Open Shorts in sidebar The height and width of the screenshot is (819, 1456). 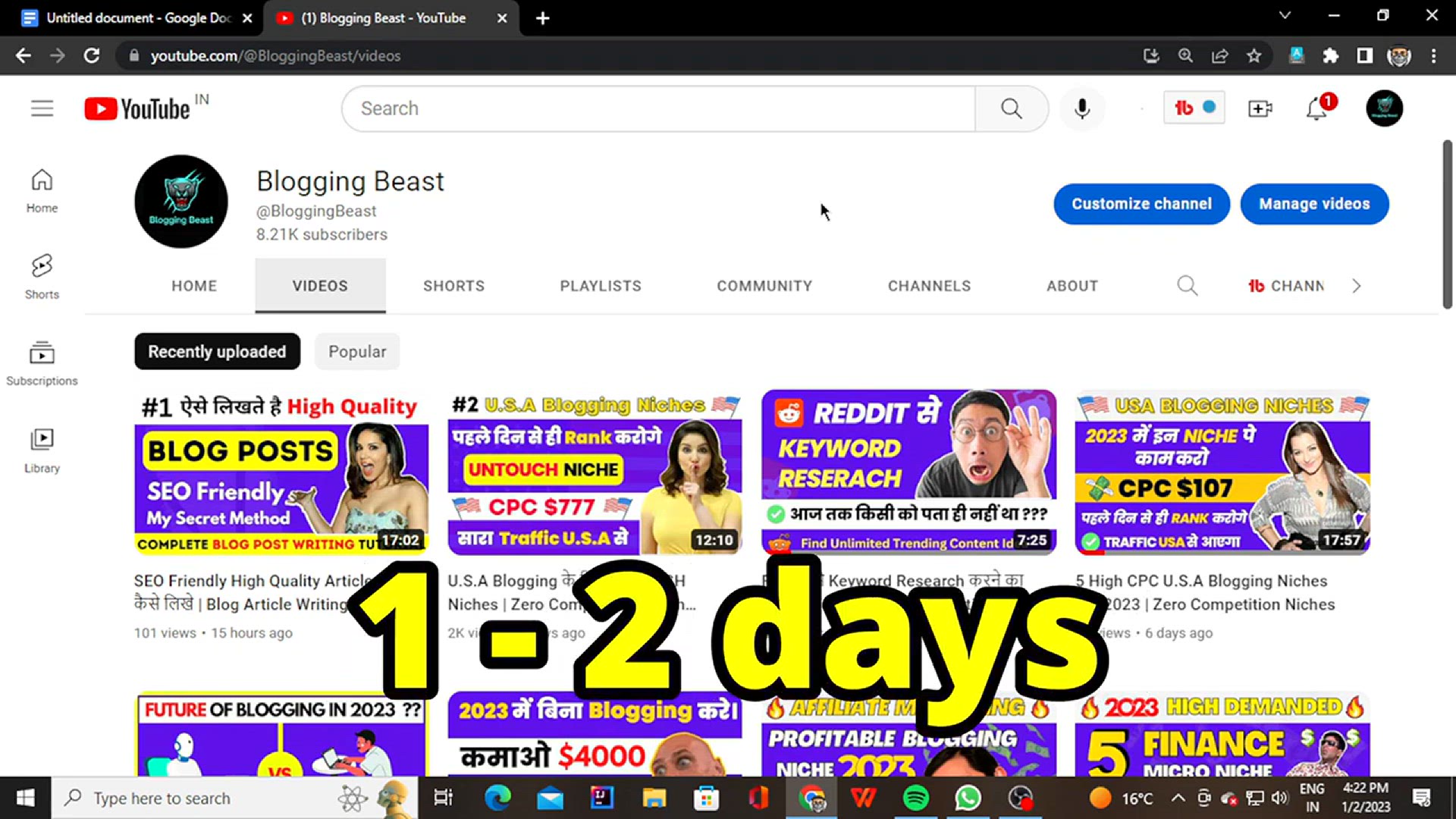(x=42, y=277)
